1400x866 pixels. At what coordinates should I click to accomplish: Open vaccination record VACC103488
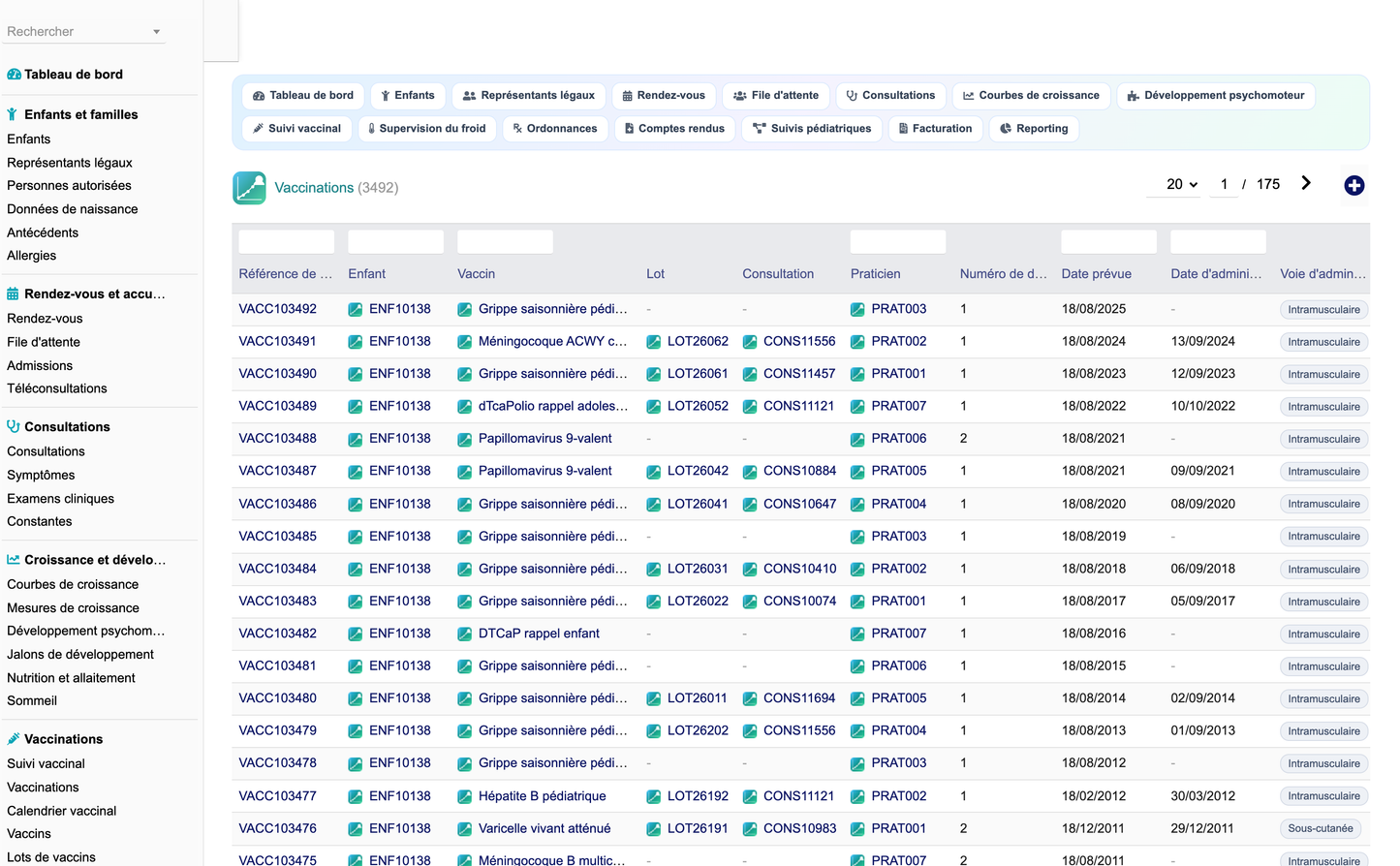pos(278,438)
